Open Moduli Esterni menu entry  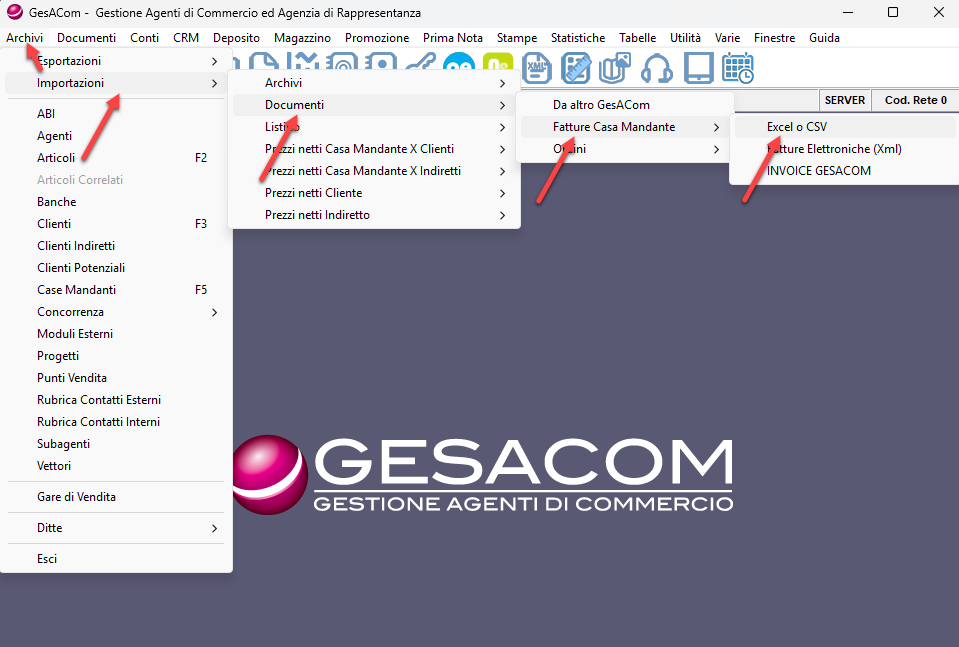(115, 334)
